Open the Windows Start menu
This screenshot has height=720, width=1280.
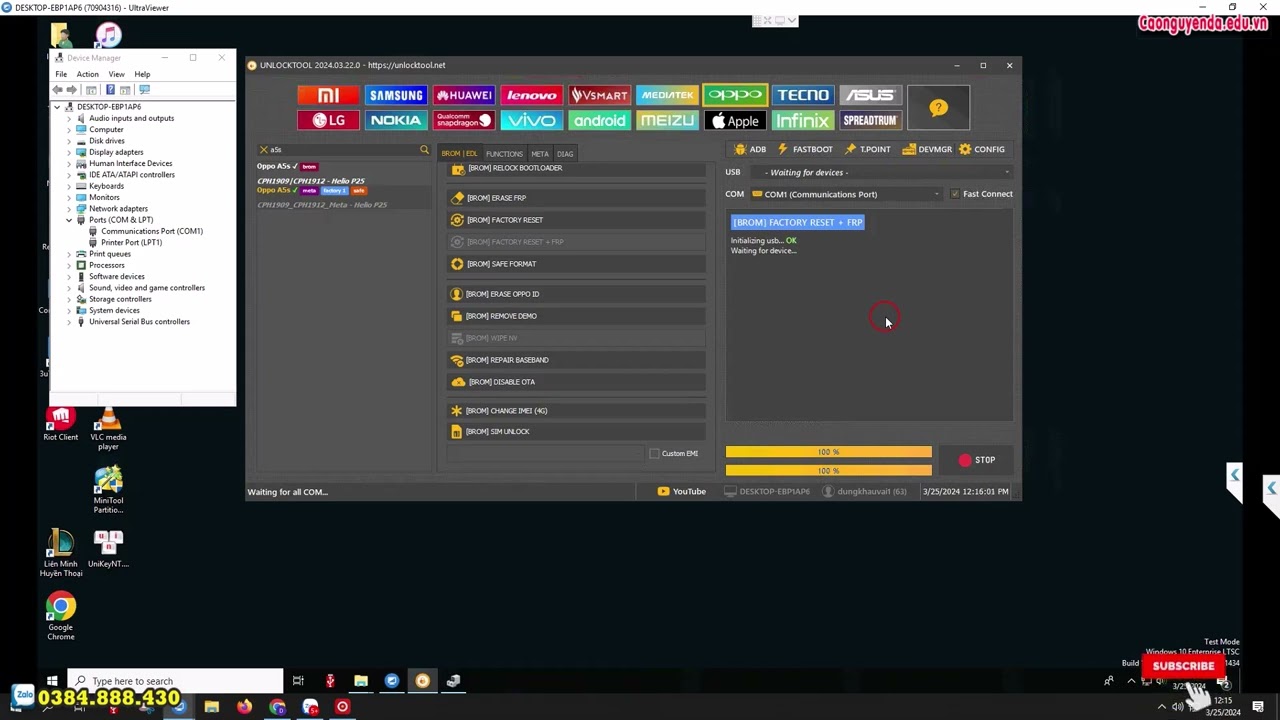pyautogui.click(x=52, y=681)
